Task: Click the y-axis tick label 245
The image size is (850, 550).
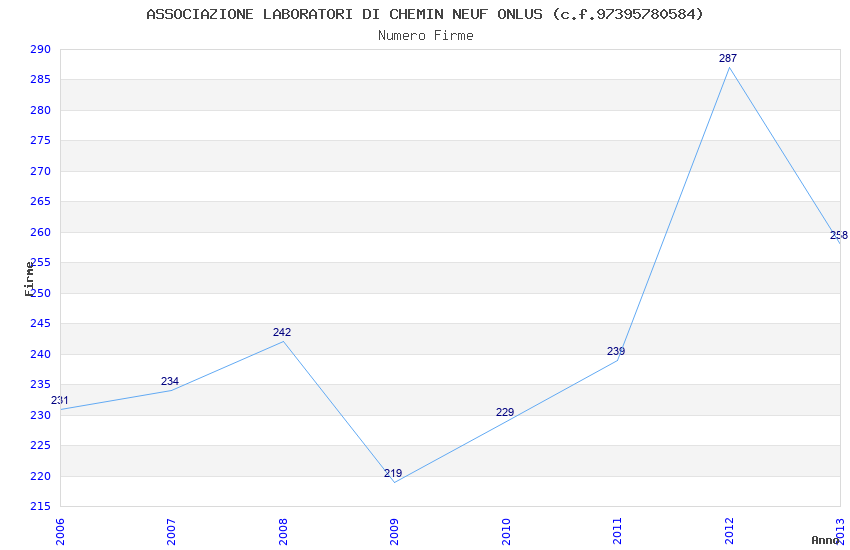Action: tap(40, 323)
